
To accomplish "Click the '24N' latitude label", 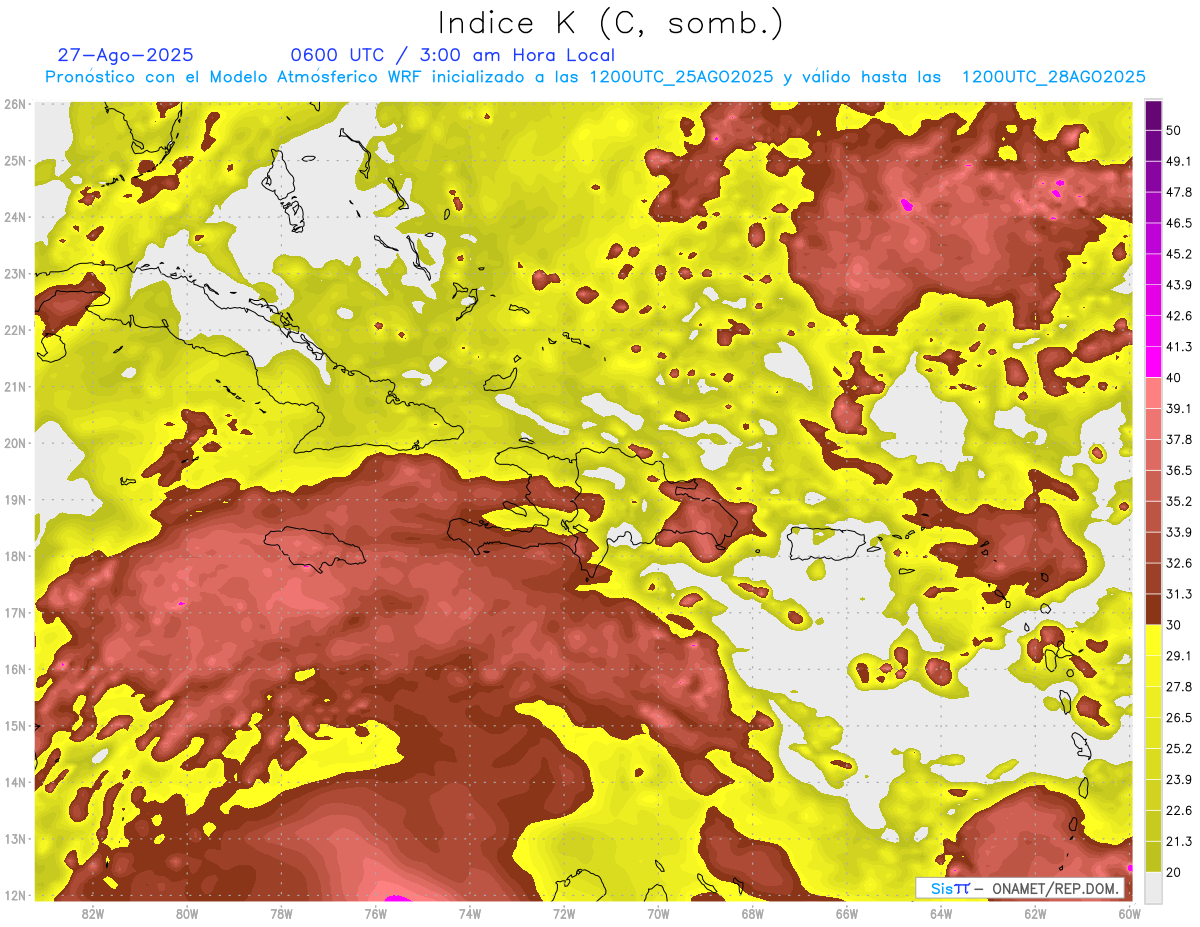I will pos(15,217).
